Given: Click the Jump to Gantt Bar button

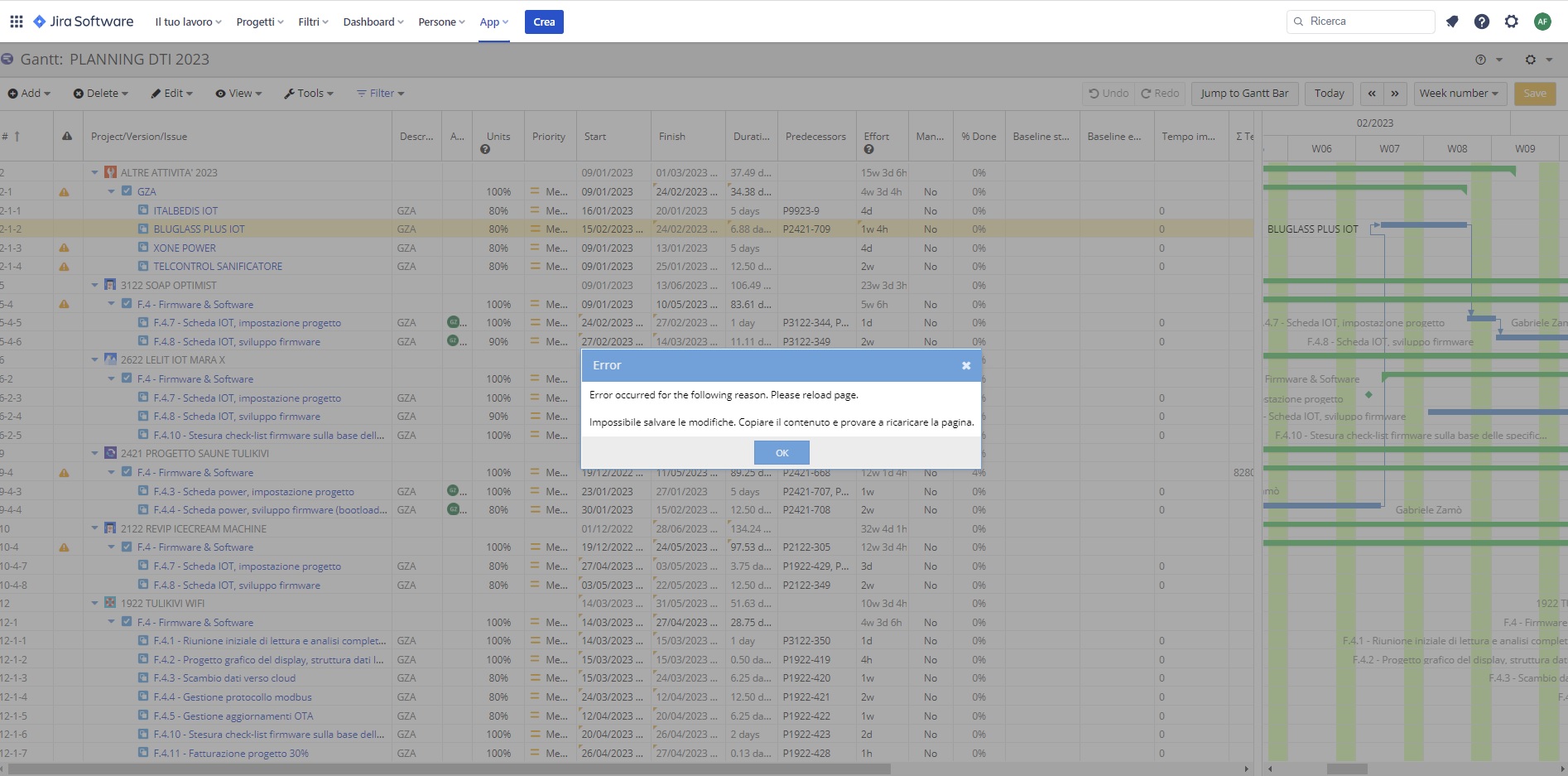Looking at the screenshot, I should click(1244, 93).
